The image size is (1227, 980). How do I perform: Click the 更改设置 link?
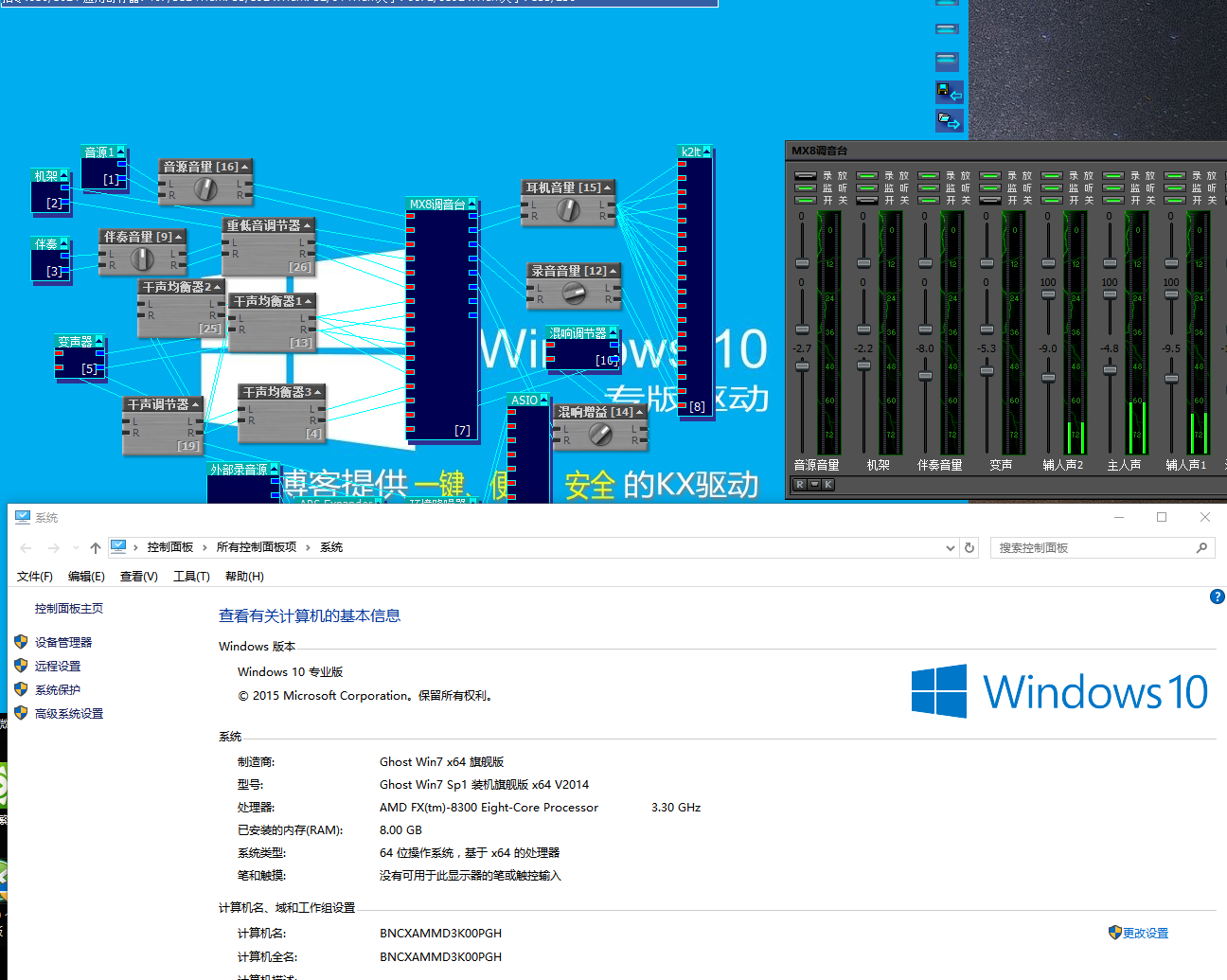1146,933
